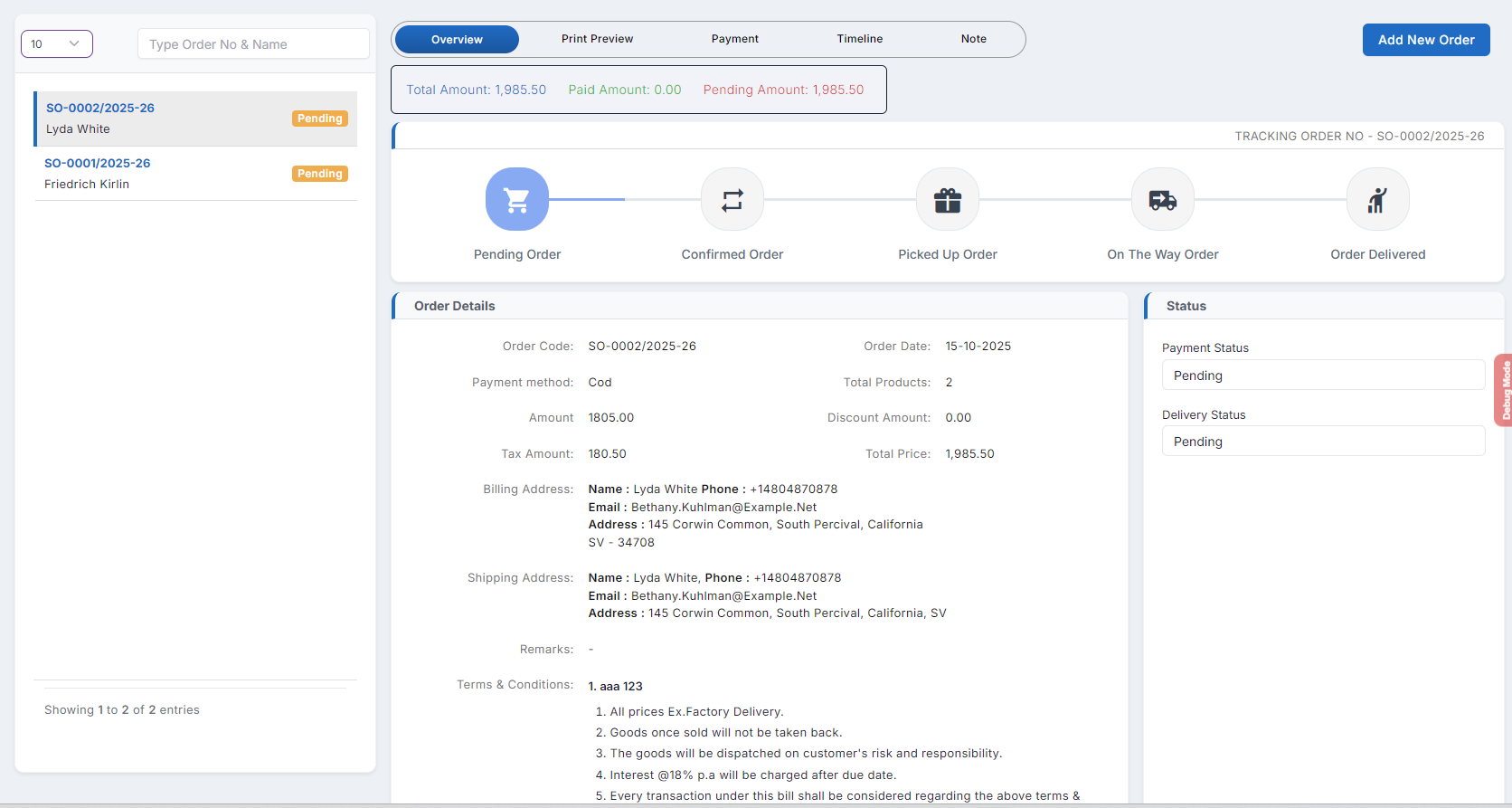Click the On The Way truck icon
The height and width of the screenshot is (808, 1512).
click(x=1162, y=199)
